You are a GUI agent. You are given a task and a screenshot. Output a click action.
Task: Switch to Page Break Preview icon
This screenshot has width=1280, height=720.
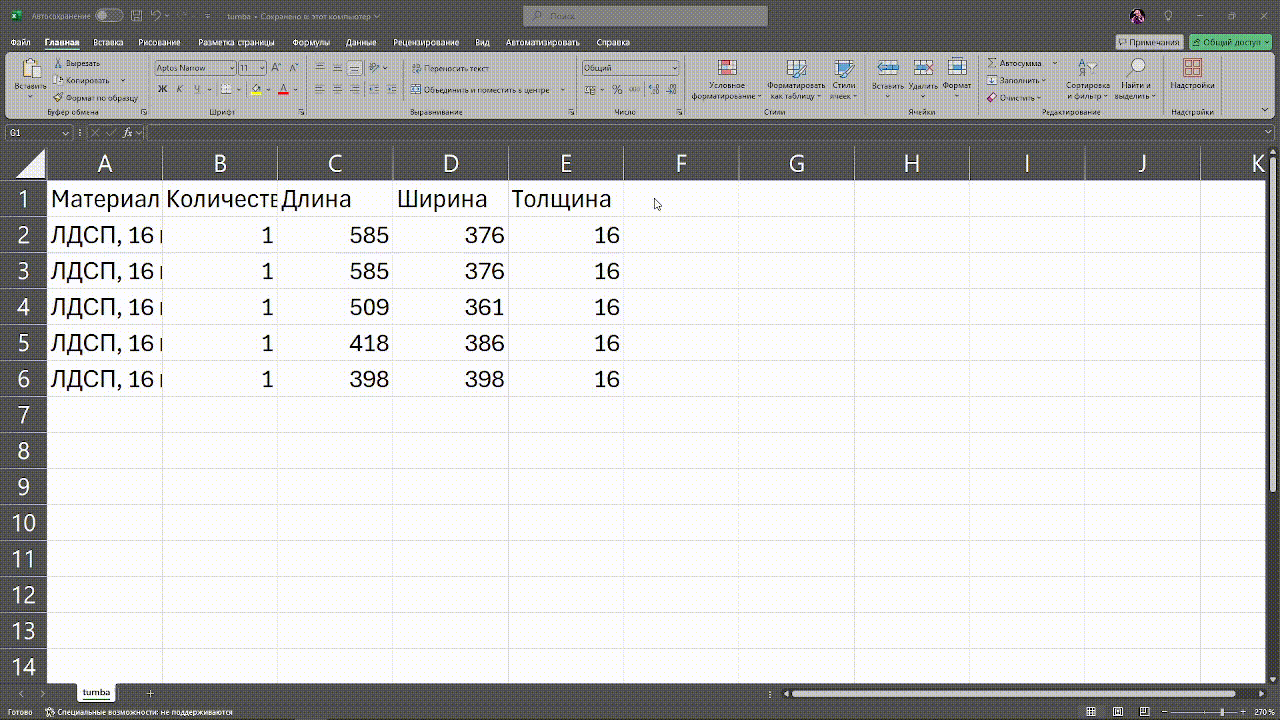click(1145, 712)
